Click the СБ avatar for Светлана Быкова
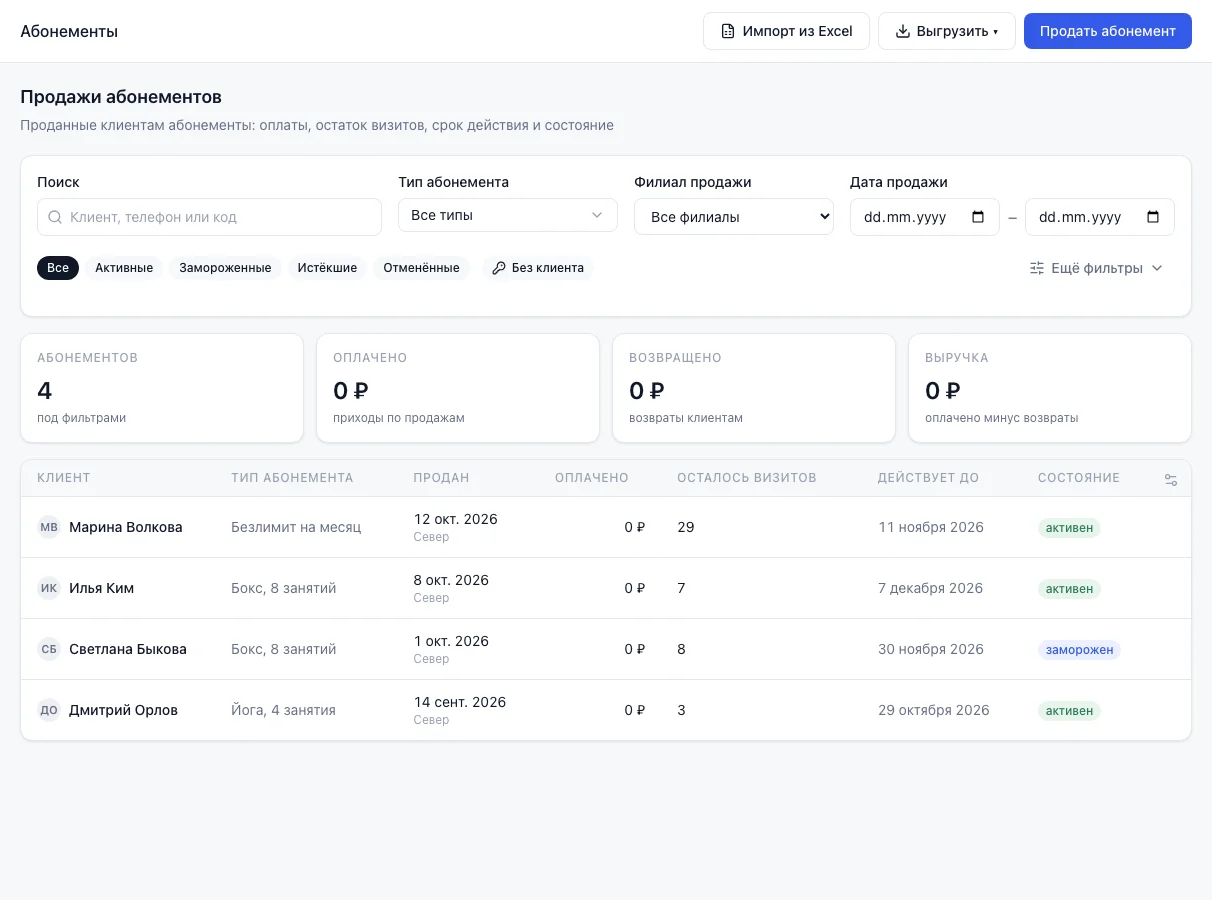 pyautogui.click(x=49, y=649)
